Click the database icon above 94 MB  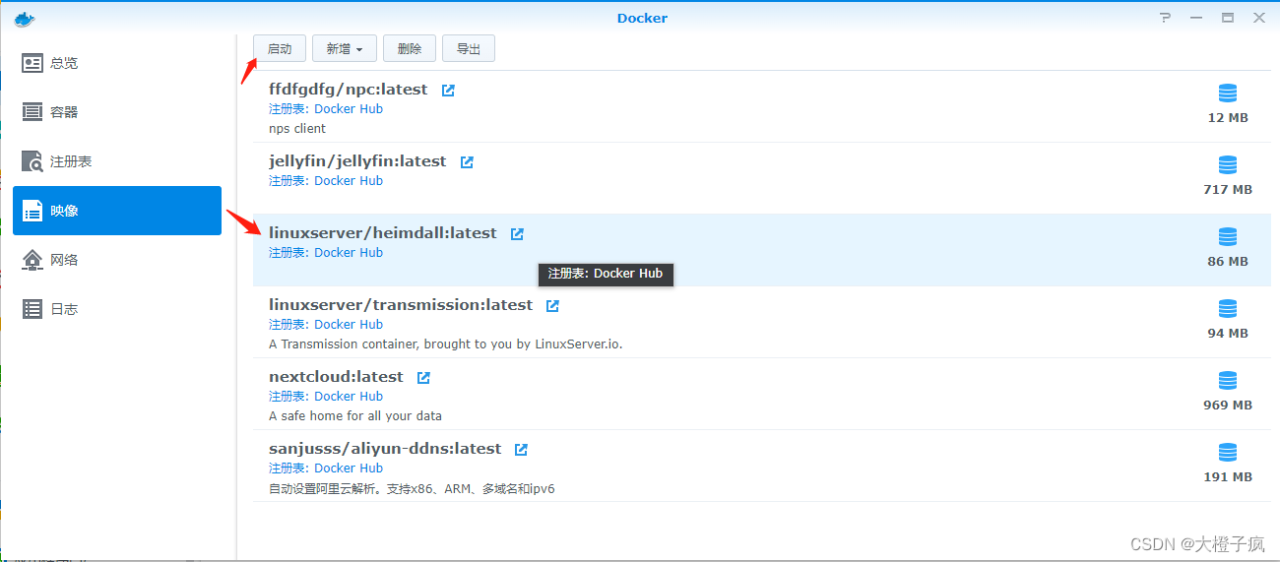pos(1228,309)
